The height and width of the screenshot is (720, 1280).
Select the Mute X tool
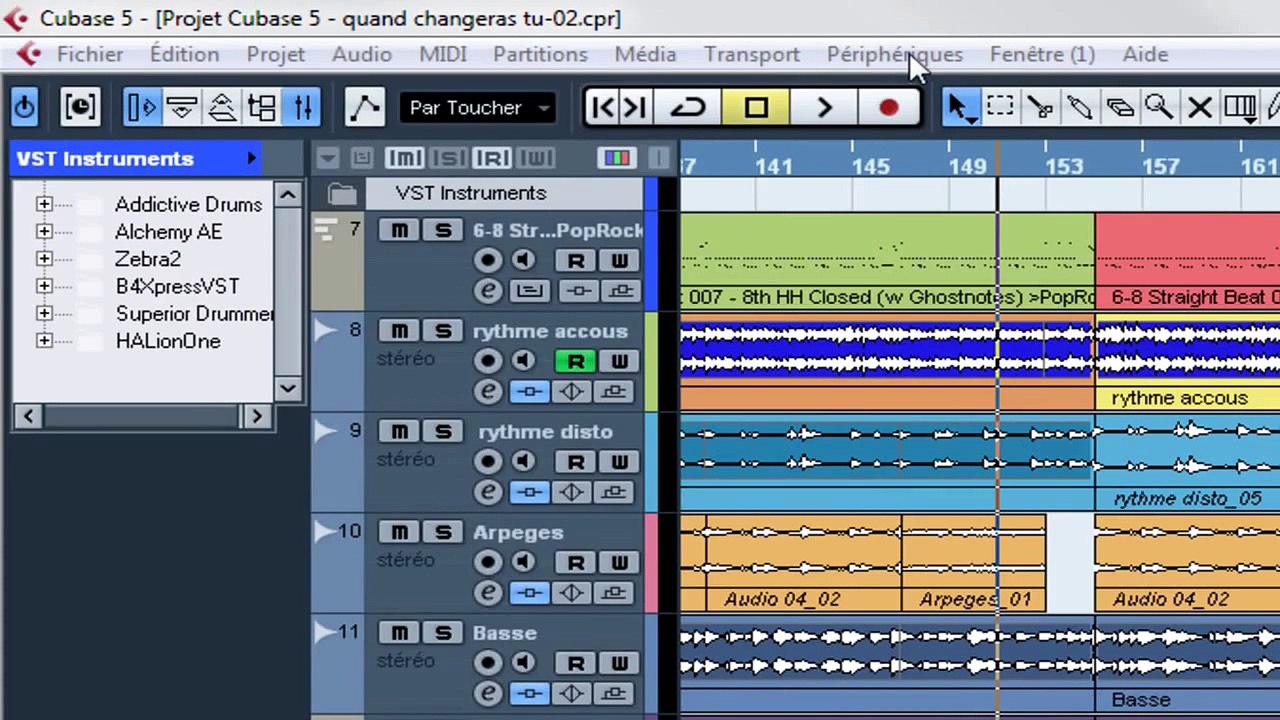[1200, 107]
